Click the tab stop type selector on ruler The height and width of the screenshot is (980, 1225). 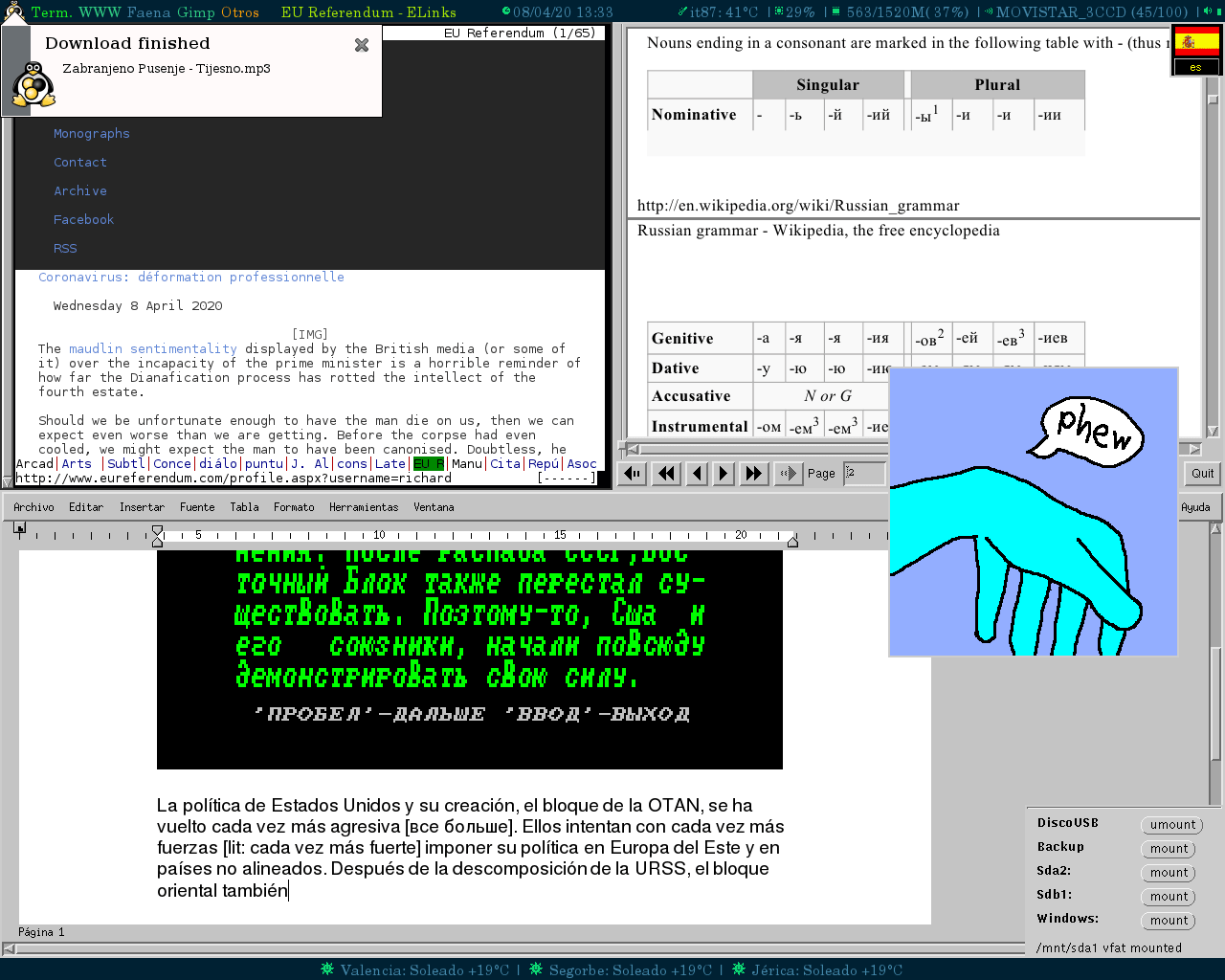click(x=20, y=527)
